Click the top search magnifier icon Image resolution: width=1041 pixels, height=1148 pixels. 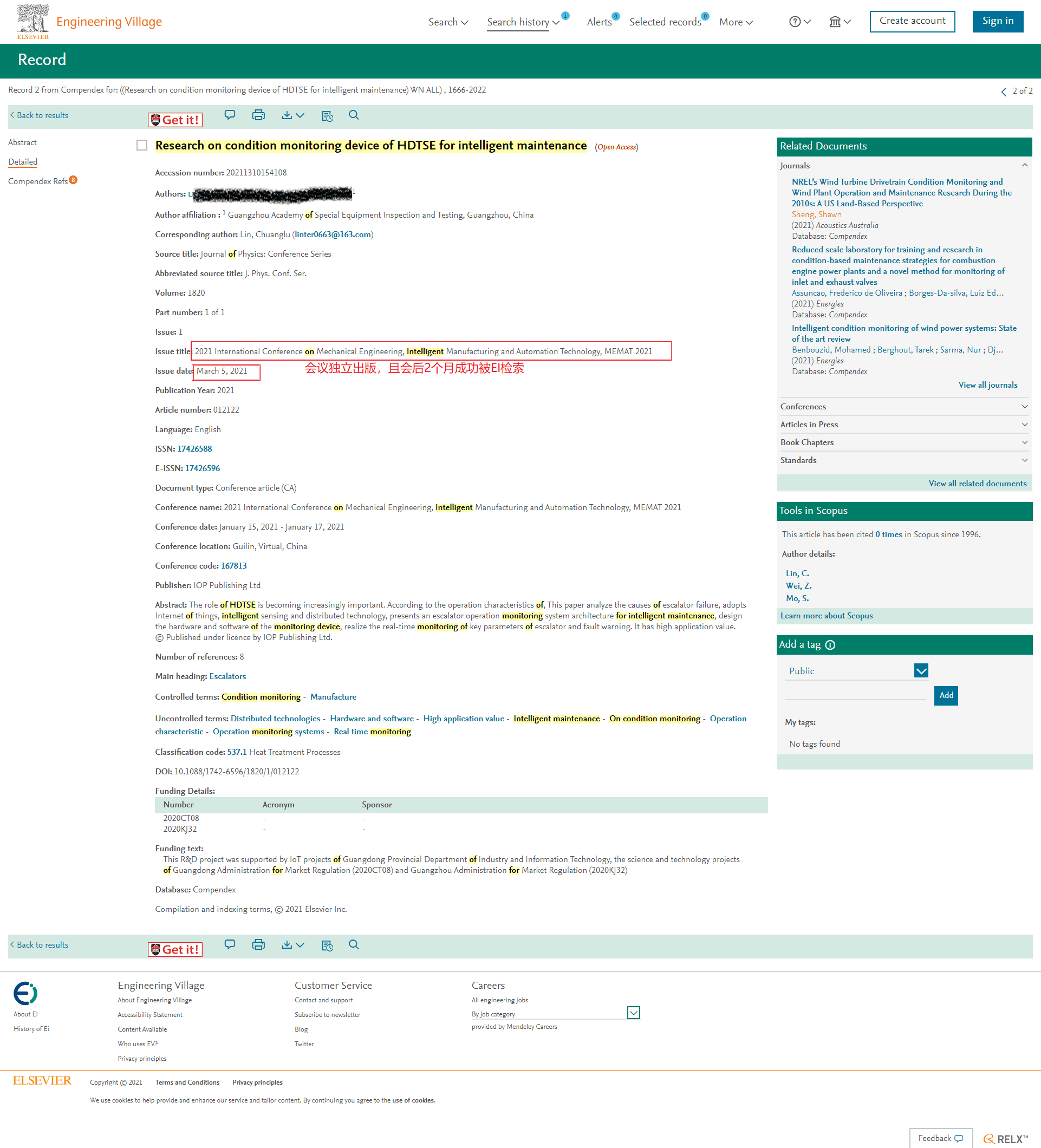(x=354, y=115)
